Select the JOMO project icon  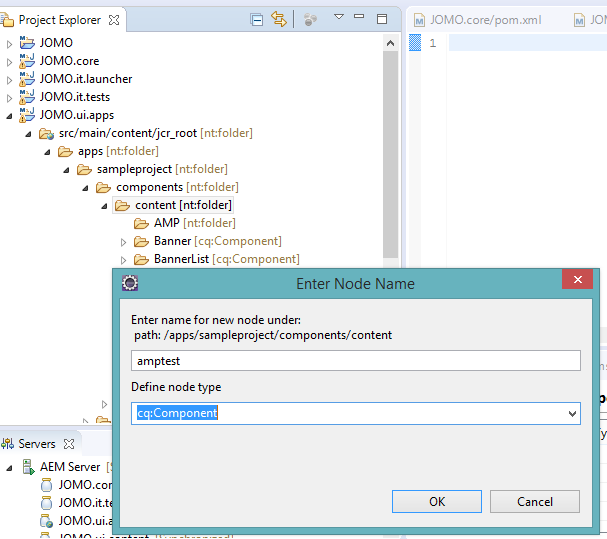pos(27,43)
